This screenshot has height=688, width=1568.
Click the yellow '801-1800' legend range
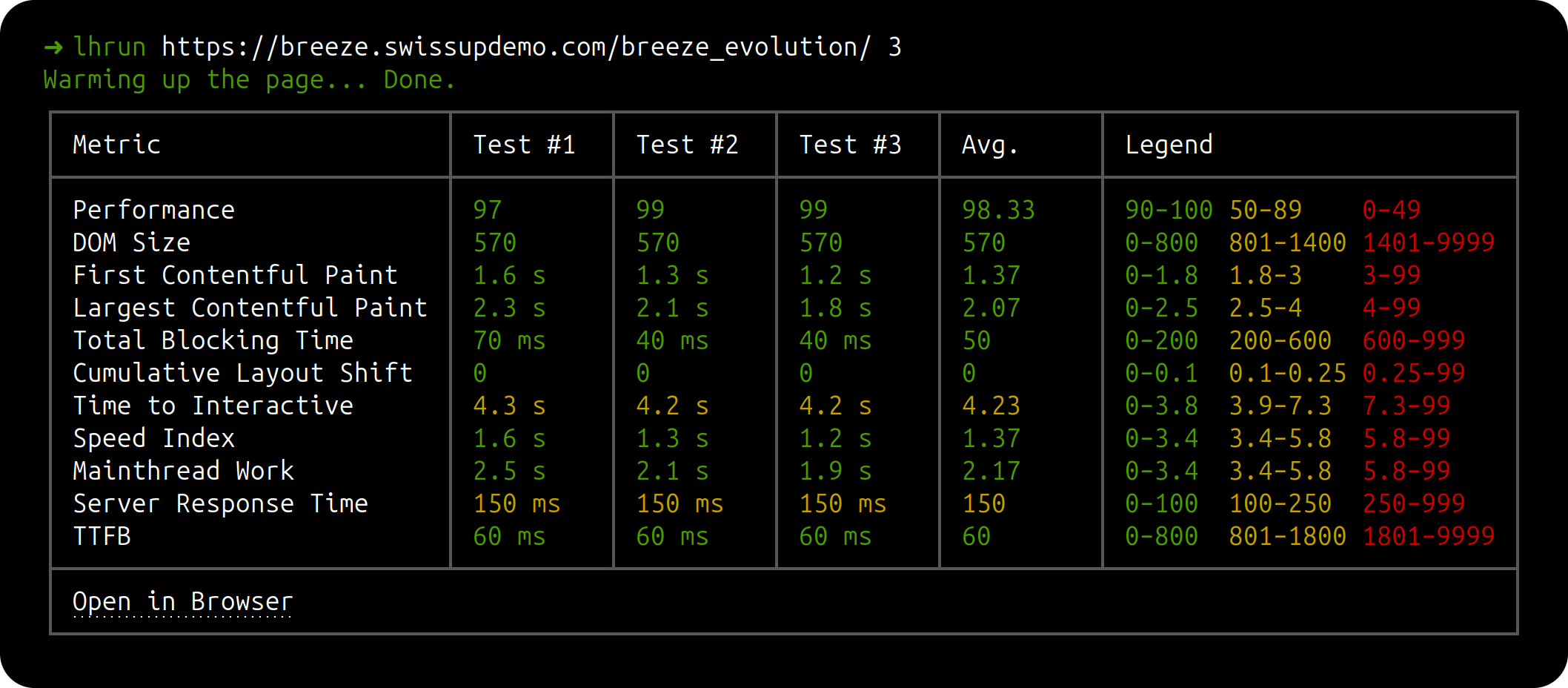[1288, 536]
